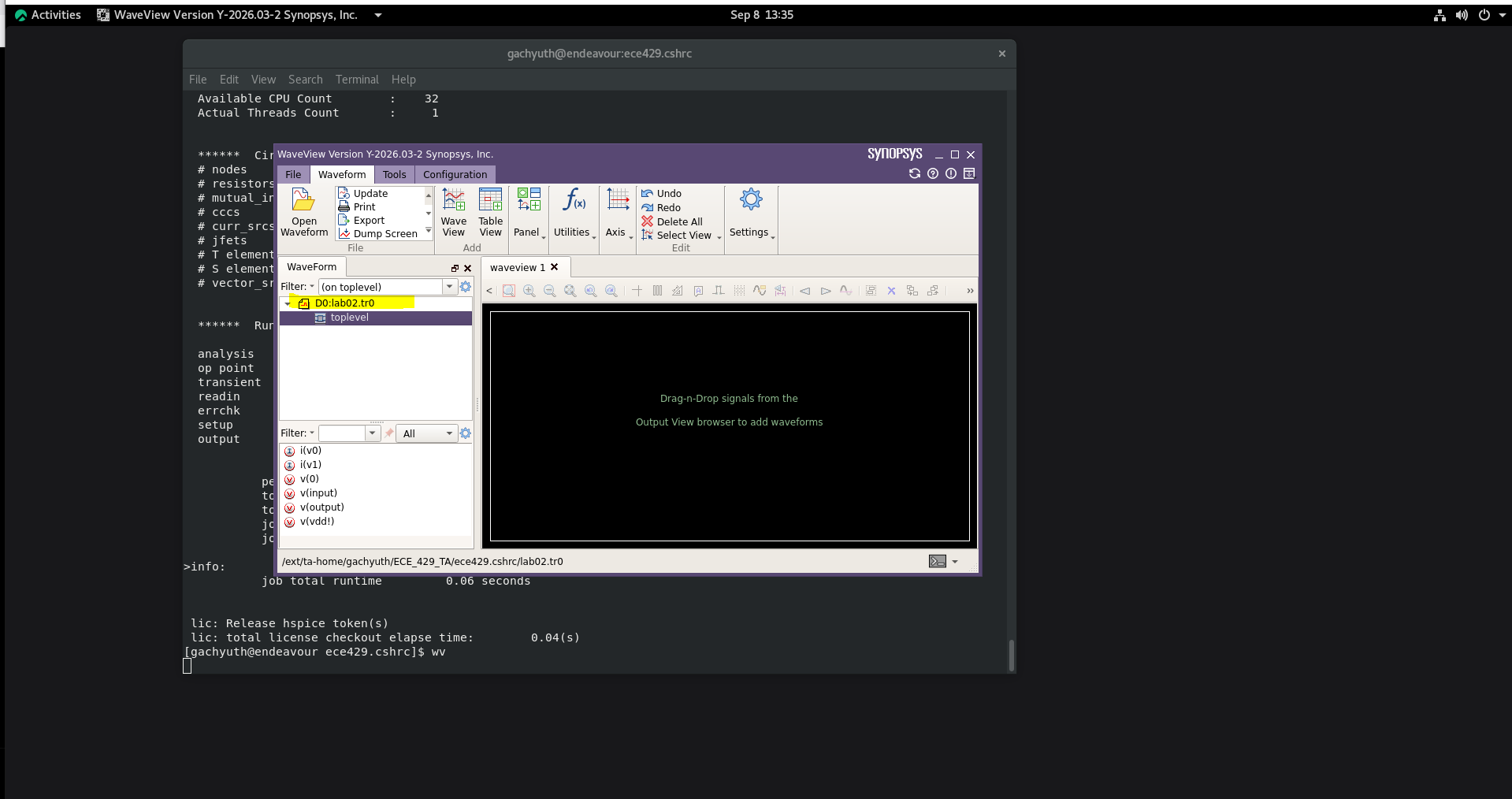Click Undo in the Edit group
Image resolution: width=1512 pixels, height=799 pixels.
[x=661, y=194]
